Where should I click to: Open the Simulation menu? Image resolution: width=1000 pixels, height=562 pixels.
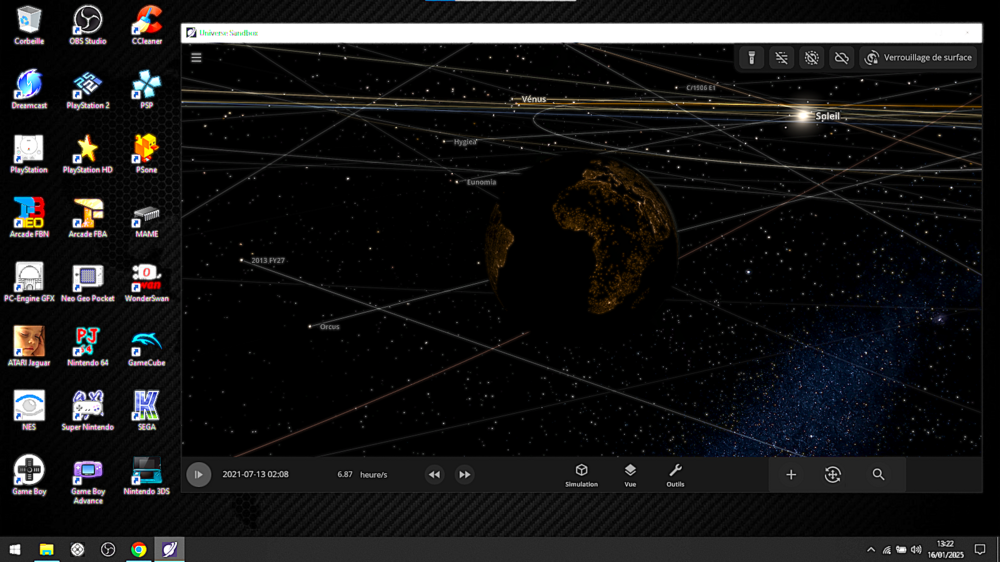pos(581,475)
